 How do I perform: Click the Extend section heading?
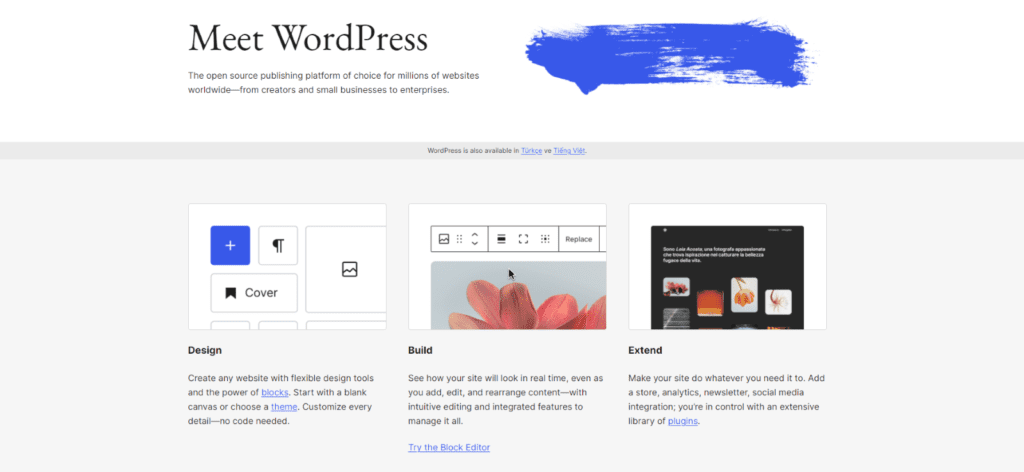pos(645,351)
